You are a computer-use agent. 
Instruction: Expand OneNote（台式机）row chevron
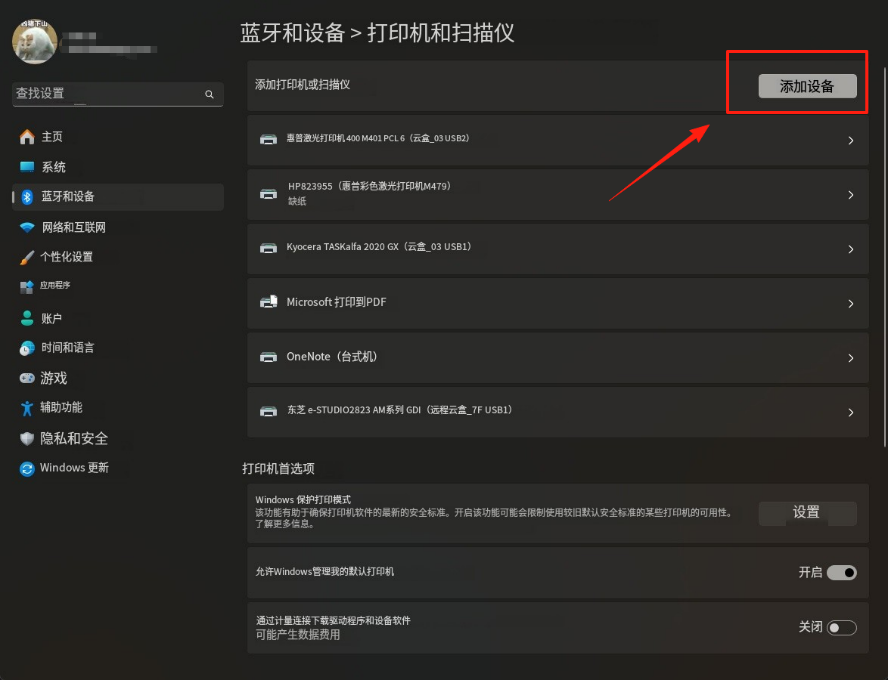[x=851, y=358]
